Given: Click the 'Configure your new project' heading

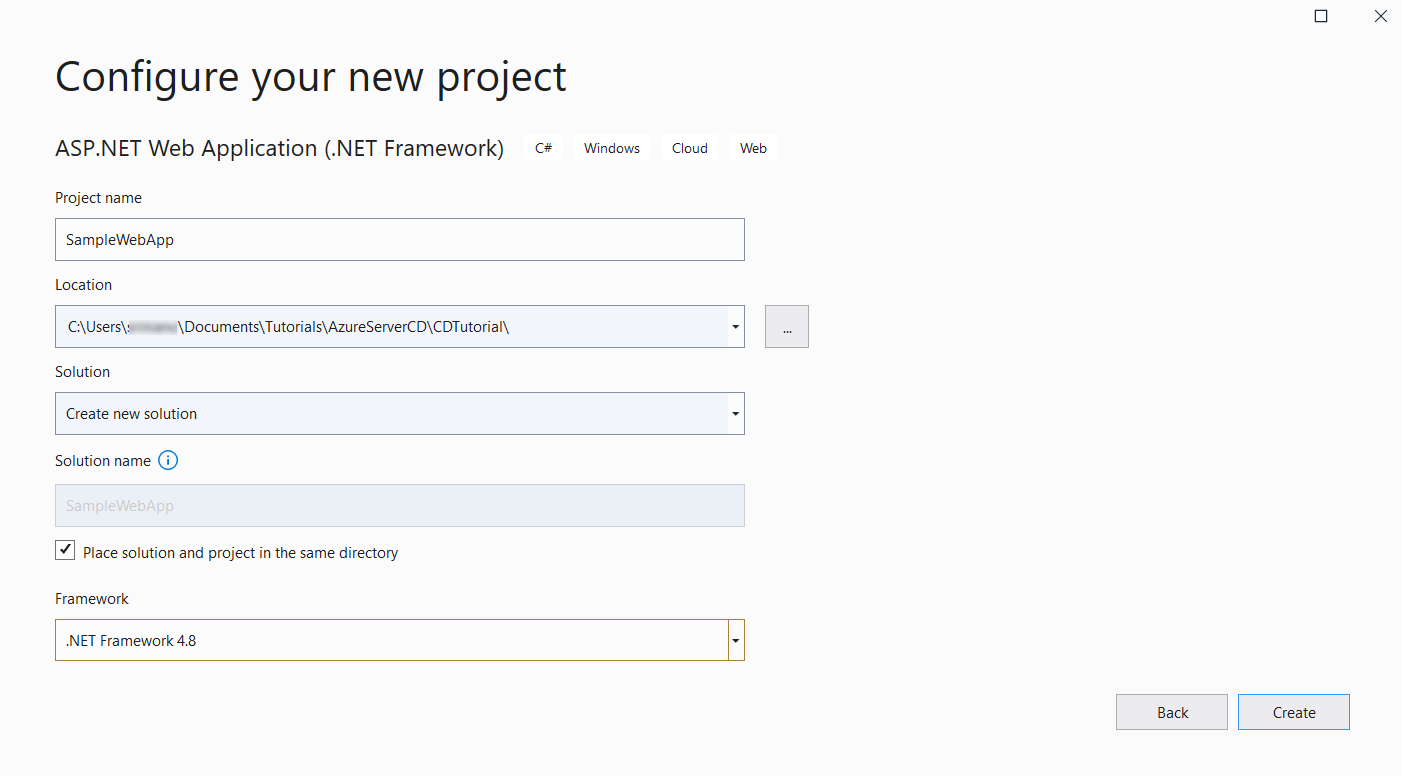Looking at the screenshot, I should tap(311, 77).
